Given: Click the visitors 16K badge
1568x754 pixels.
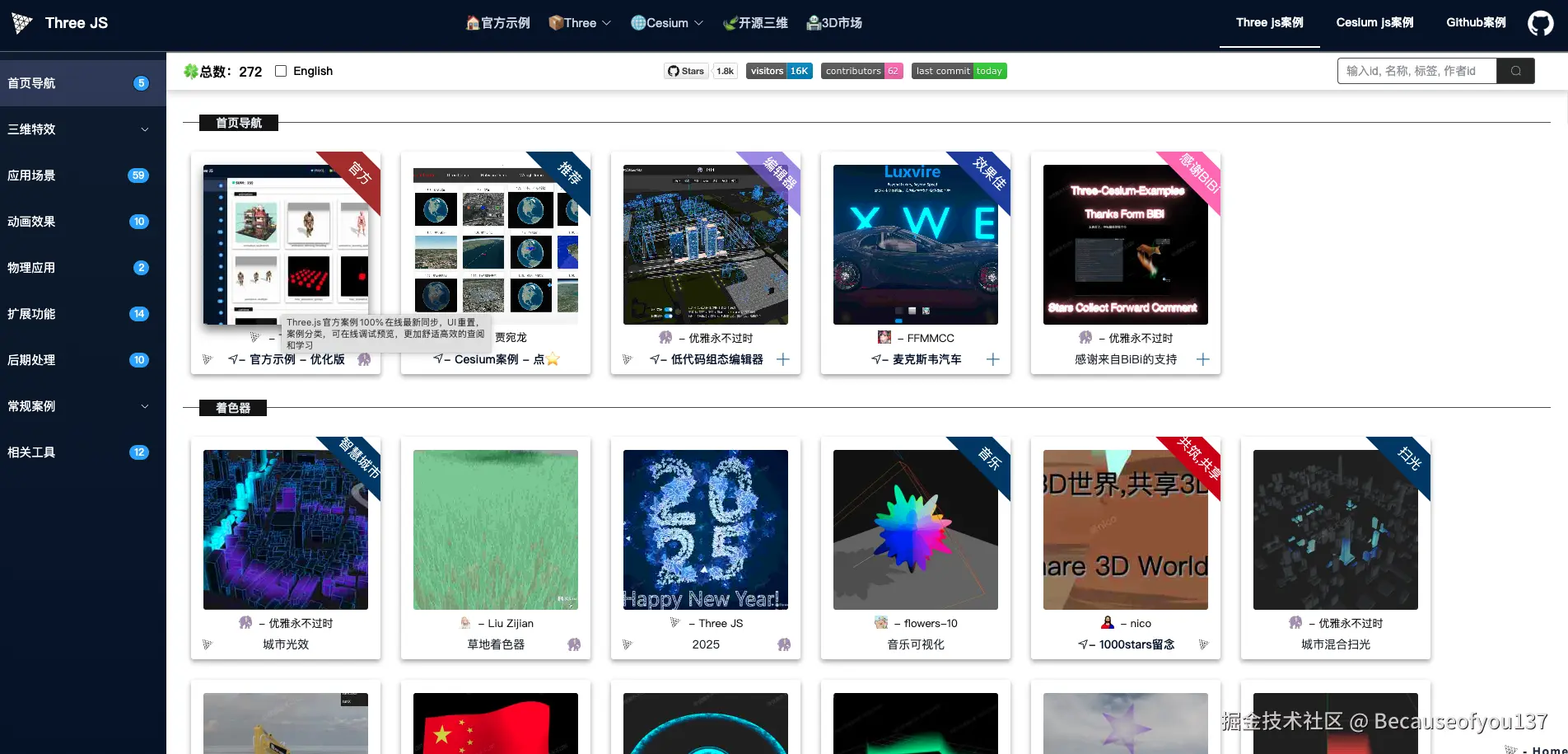Looking at the screenshot, I should point(779,71).
